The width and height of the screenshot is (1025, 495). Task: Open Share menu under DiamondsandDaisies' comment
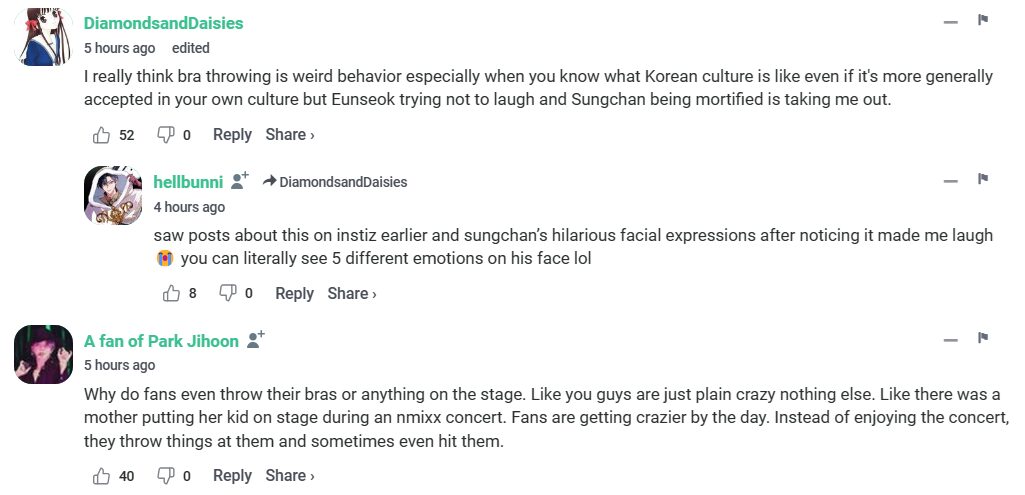290,135
